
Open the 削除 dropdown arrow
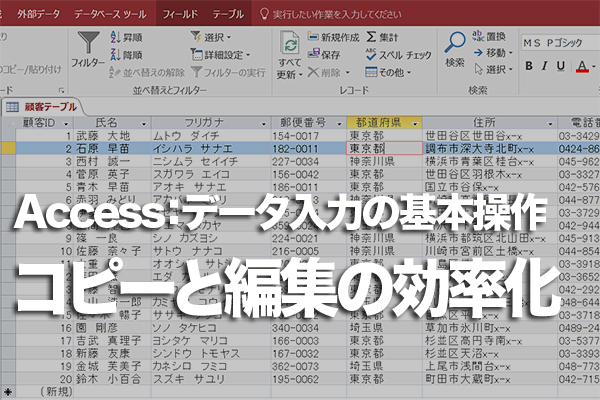[x=347, y=72]
